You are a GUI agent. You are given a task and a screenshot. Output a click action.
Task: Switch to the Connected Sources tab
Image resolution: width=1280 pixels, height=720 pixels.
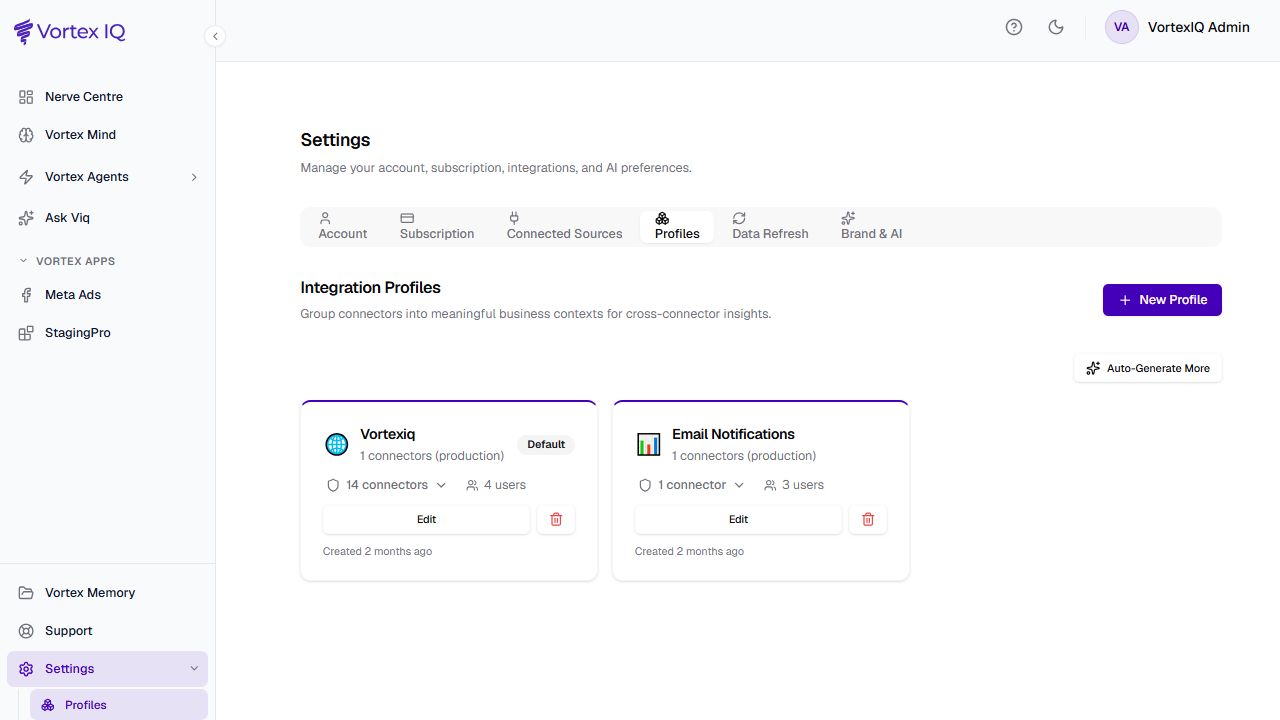tap(564, 226)
